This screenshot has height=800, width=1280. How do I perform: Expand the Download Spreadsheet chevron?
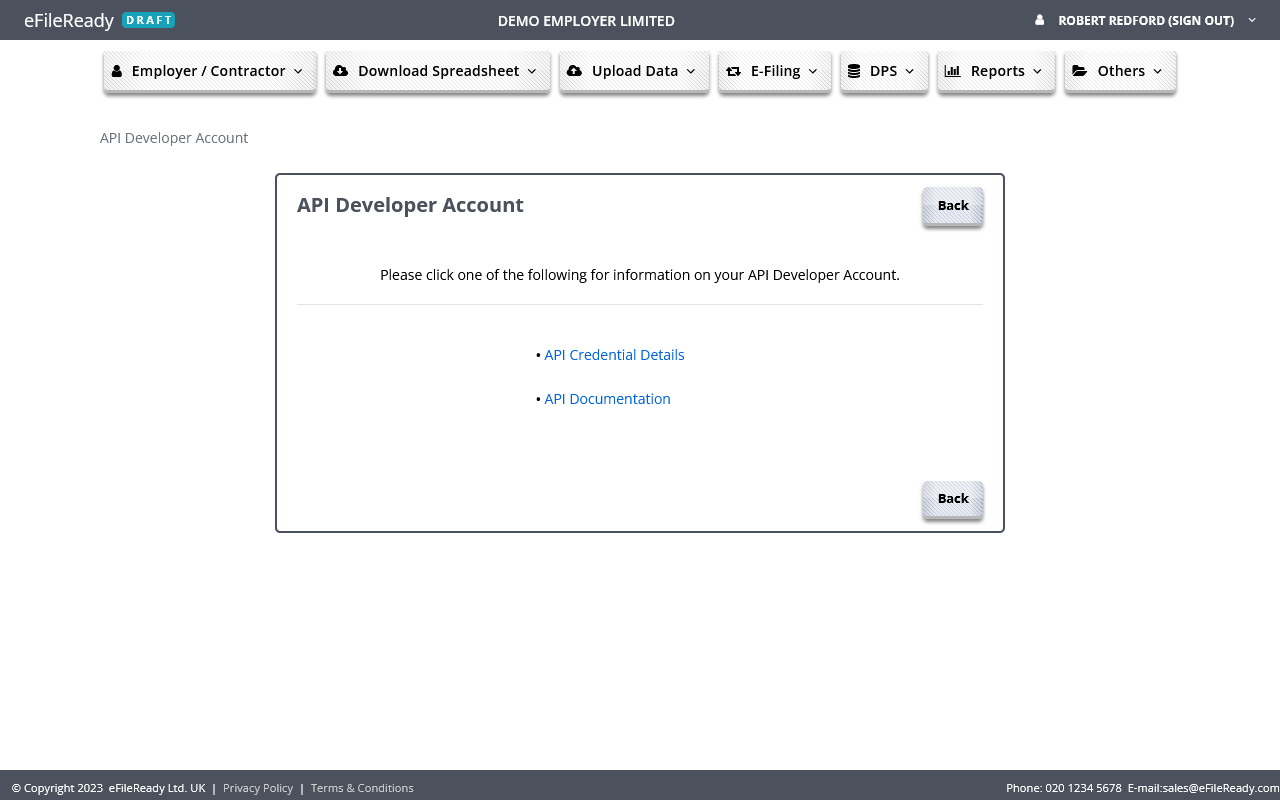coord(532,72)
